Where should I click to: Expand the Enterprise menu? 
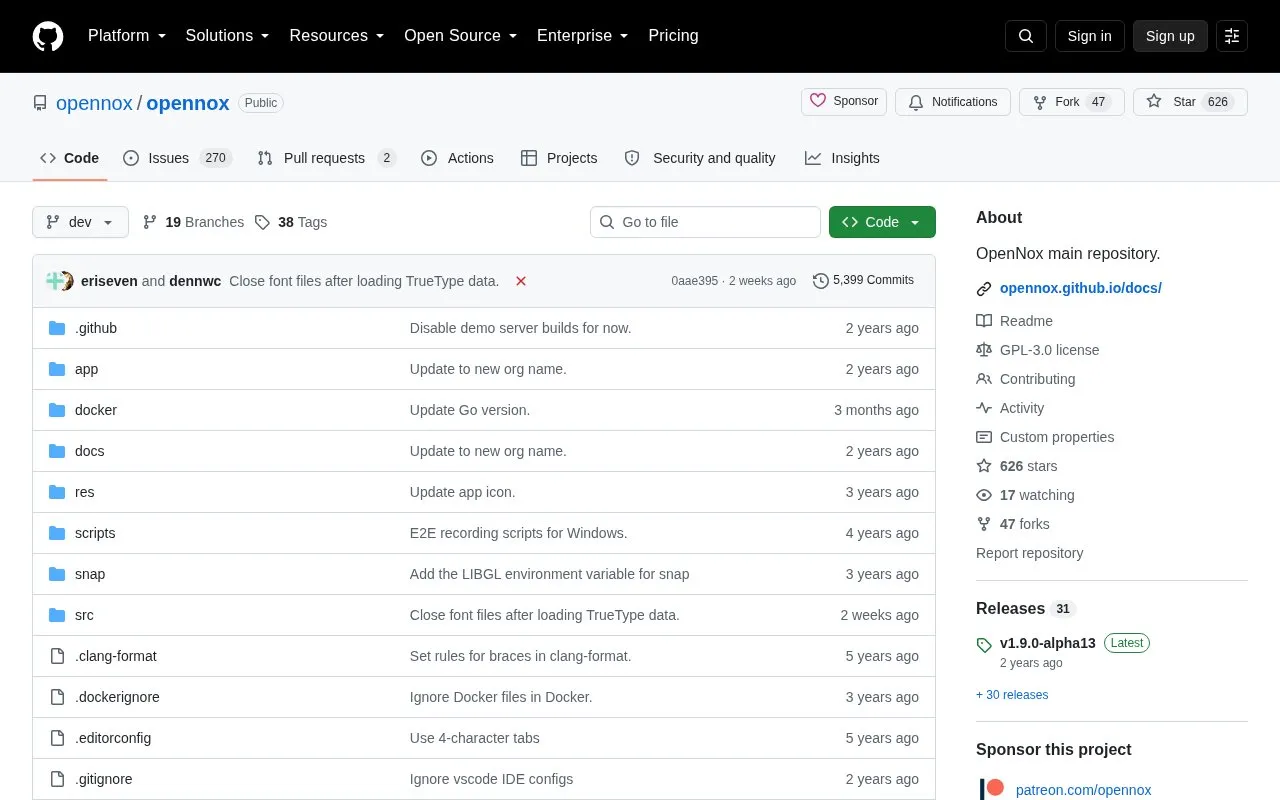tap(583, 36)
